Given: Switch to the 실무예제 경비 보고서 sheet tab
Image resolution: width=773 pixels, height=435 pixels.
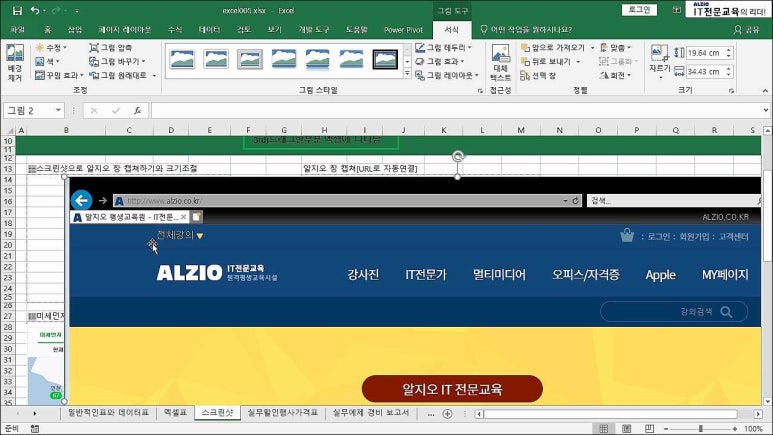Looking at the screenshot, I should point(371,413).
